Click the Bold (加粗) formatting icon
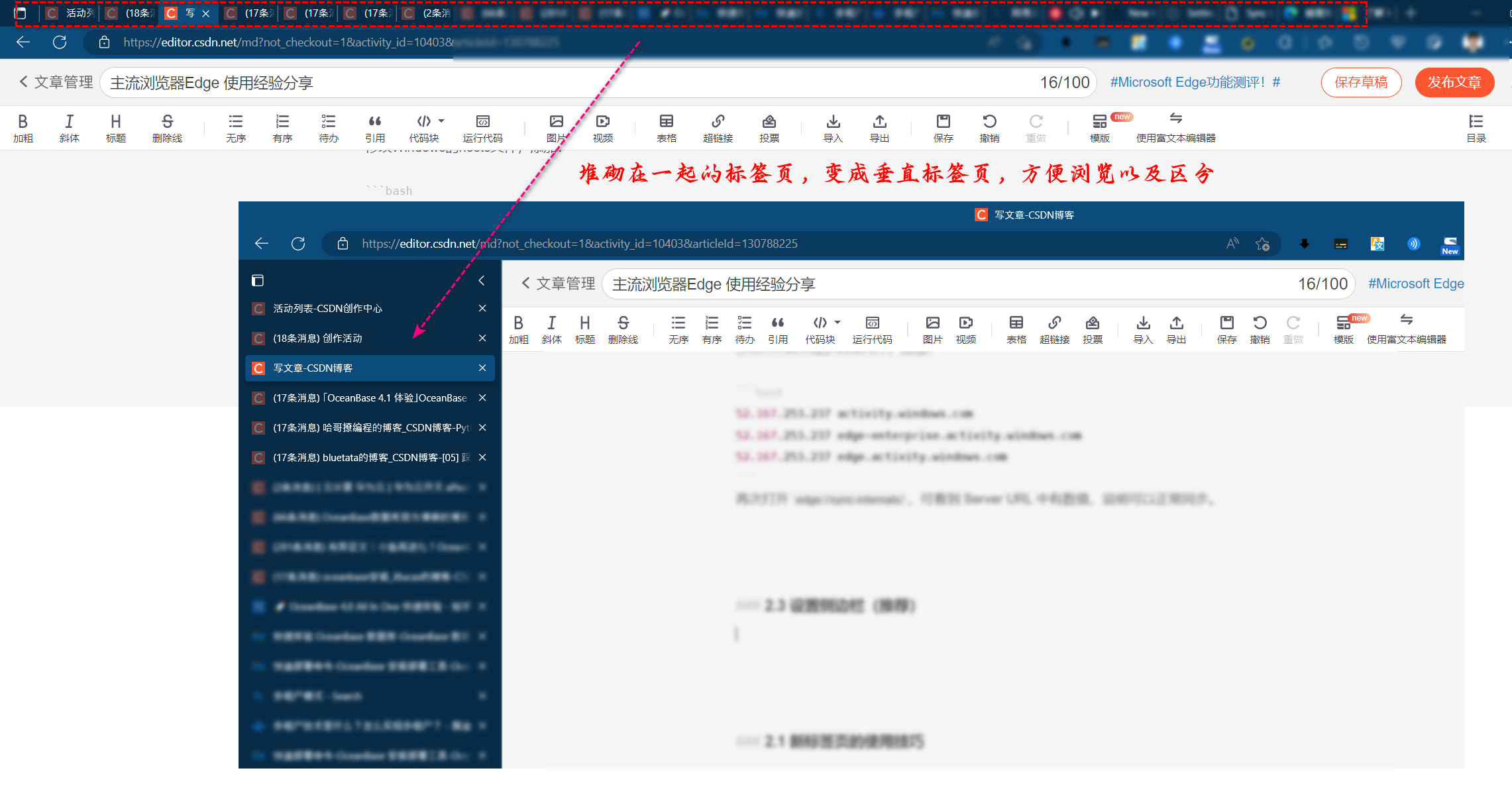The width and height of the screenshot is (1512, 797). [x=23, y=122]
